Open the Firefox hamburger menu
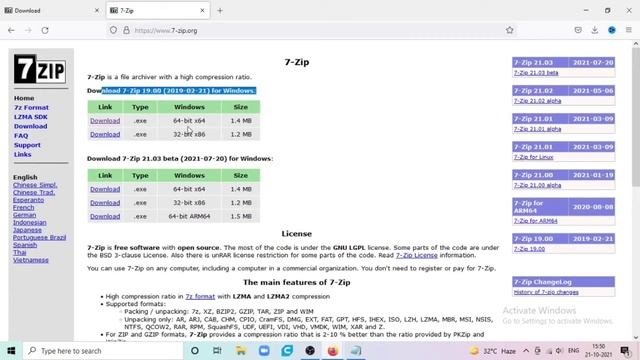The width and height of the screenshot is (640, 360). pyautogui.click(x=629, y=30)
